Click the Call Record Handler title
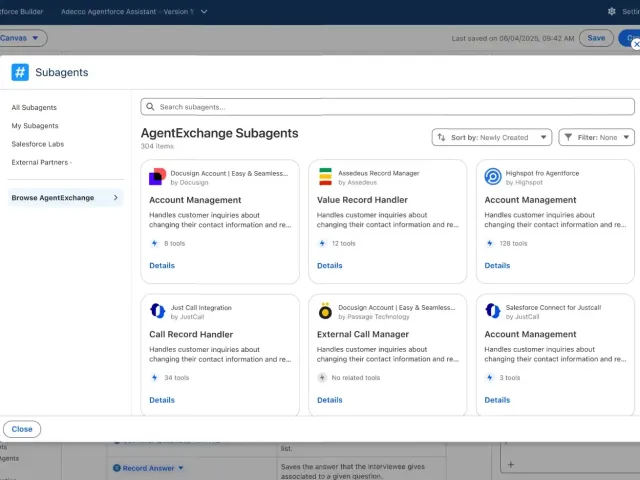This screenshot has height=480, width=640. [191, 334]
